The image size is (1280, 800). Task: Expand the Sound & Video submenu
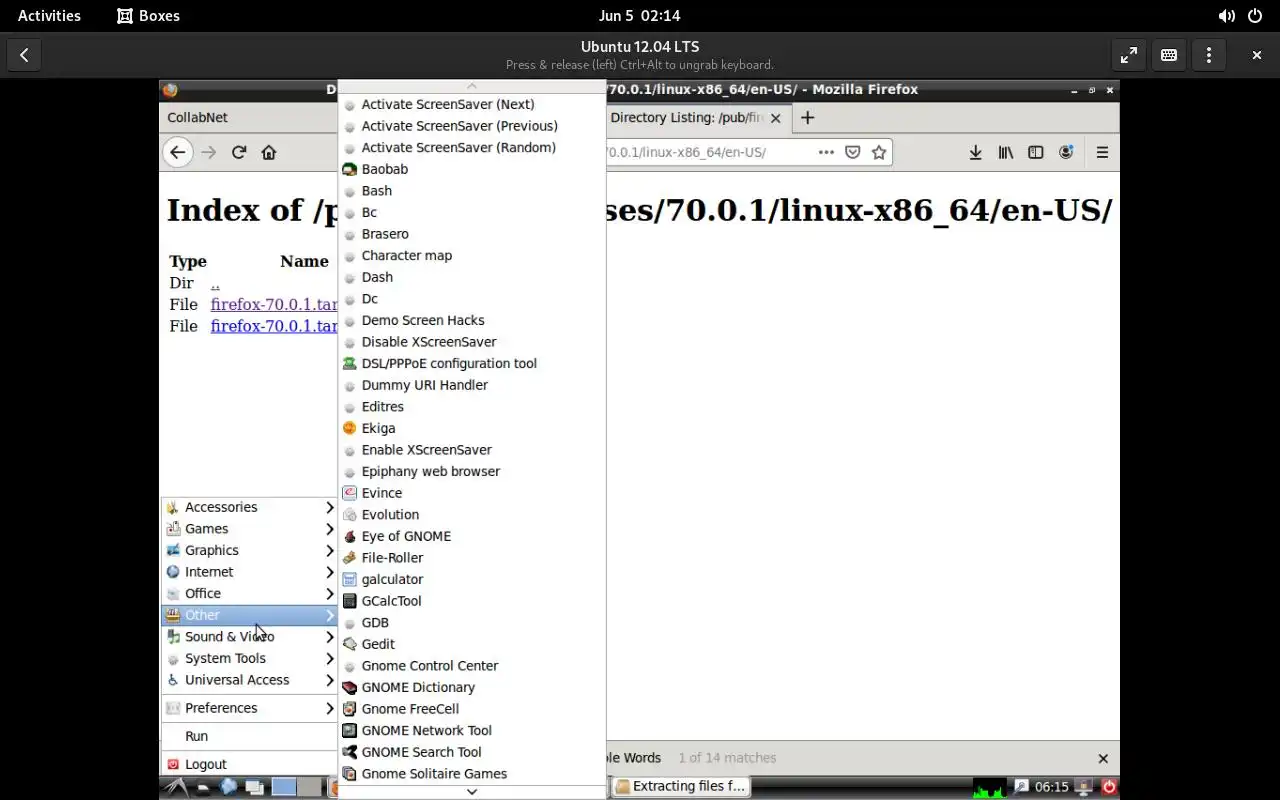(250, 637)
